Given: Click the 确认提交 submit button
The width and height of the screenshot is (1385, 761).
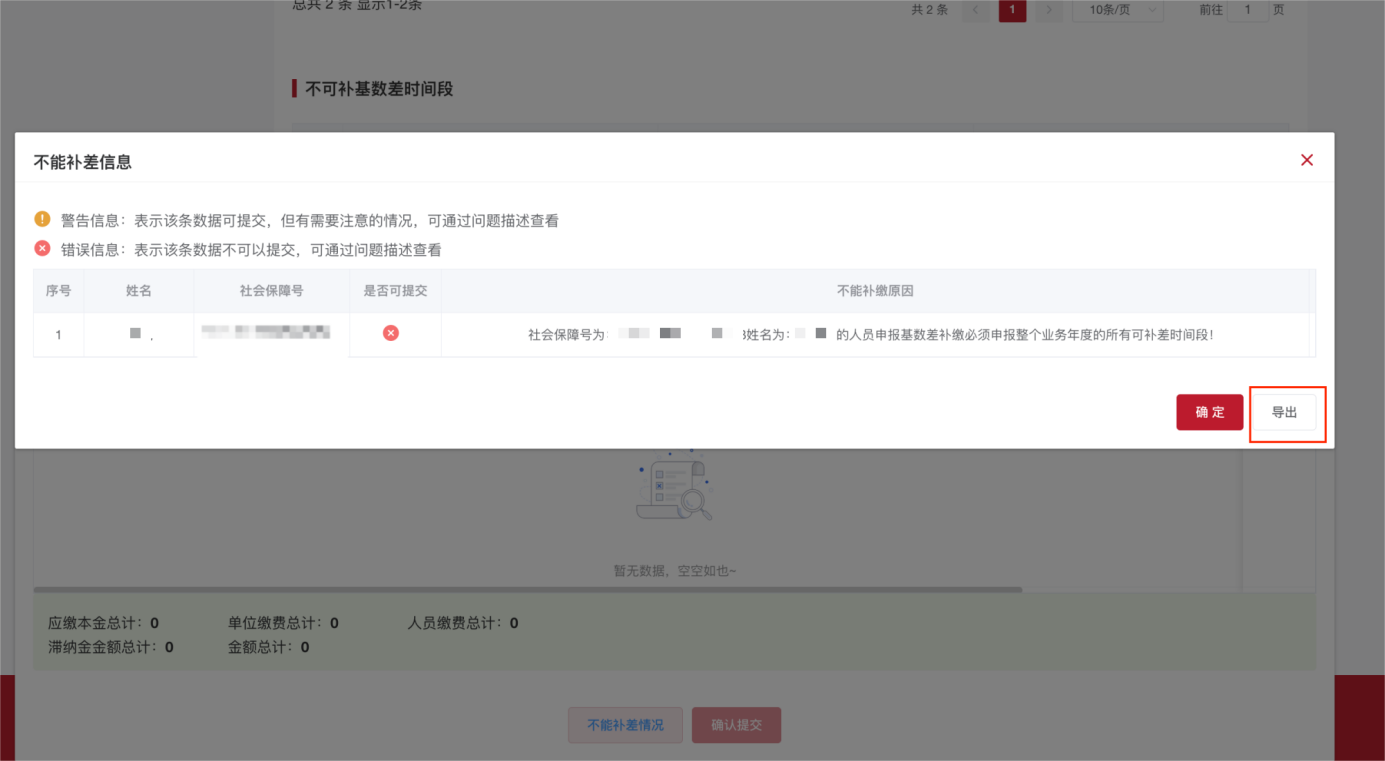Looking at the screenshot, I should click(736, 724).
